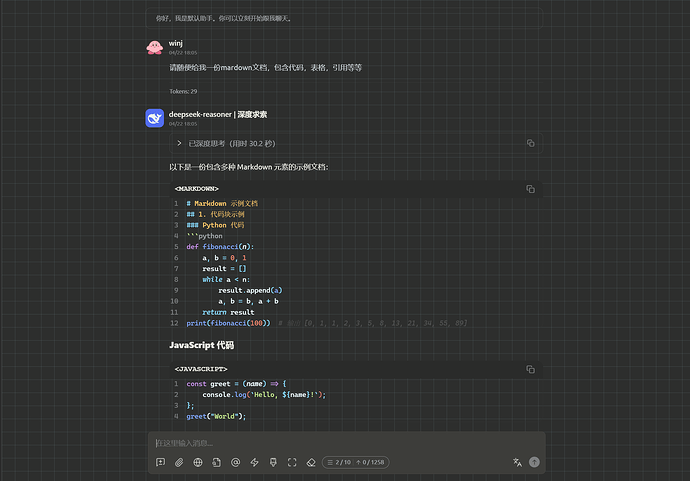Image resolution: width=690 pixels, height=481 pixels.
Task: Click the deepseek-reasoner model avatar
Action: coord(155,118)
